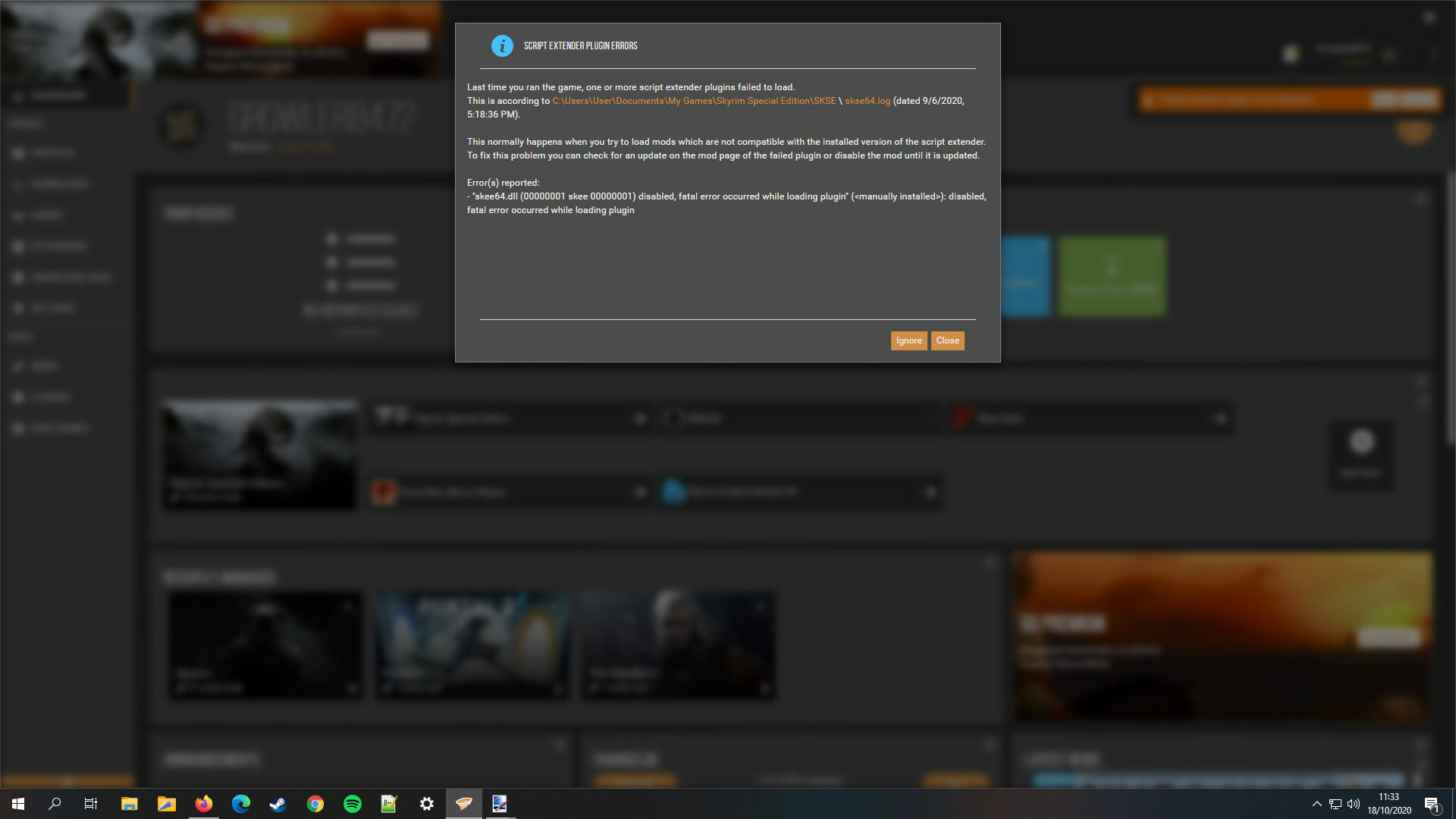Switch to Firefox on the taskbar
Screen dimensions: 1456x819
(x=203, y=804)
